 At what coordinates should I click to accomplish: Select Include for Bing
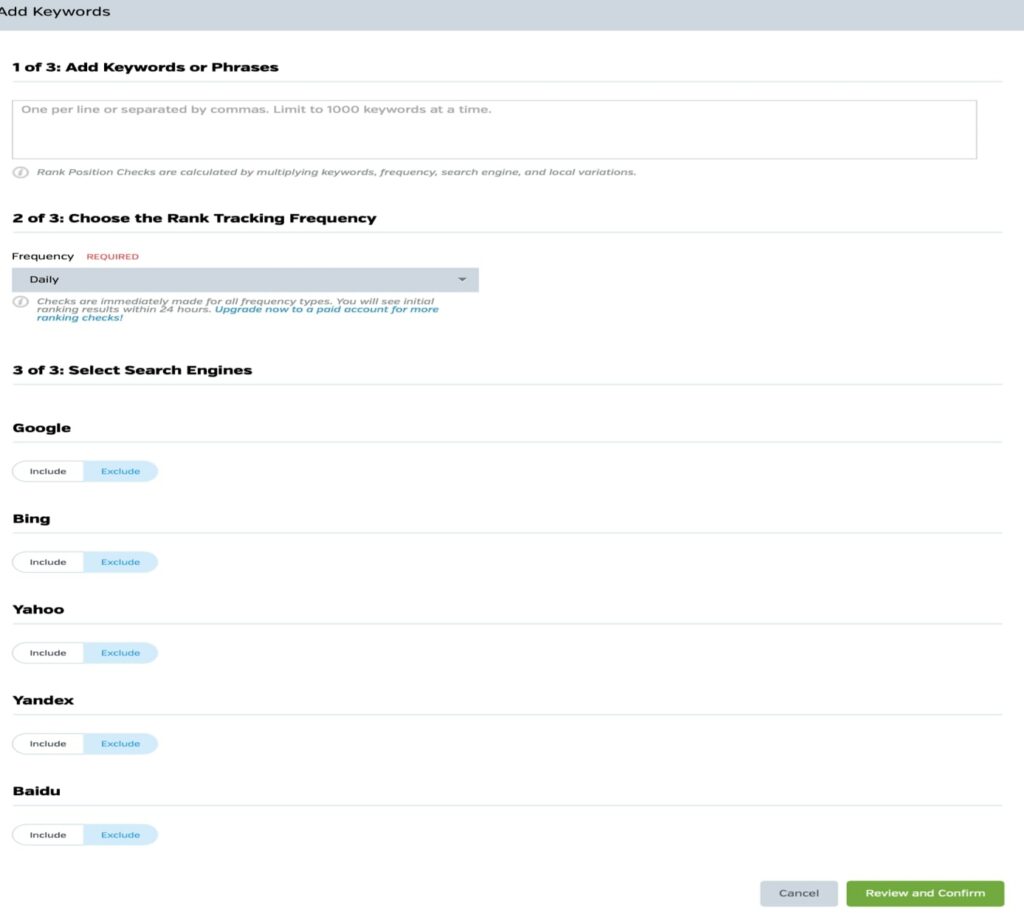click(48, 562)
